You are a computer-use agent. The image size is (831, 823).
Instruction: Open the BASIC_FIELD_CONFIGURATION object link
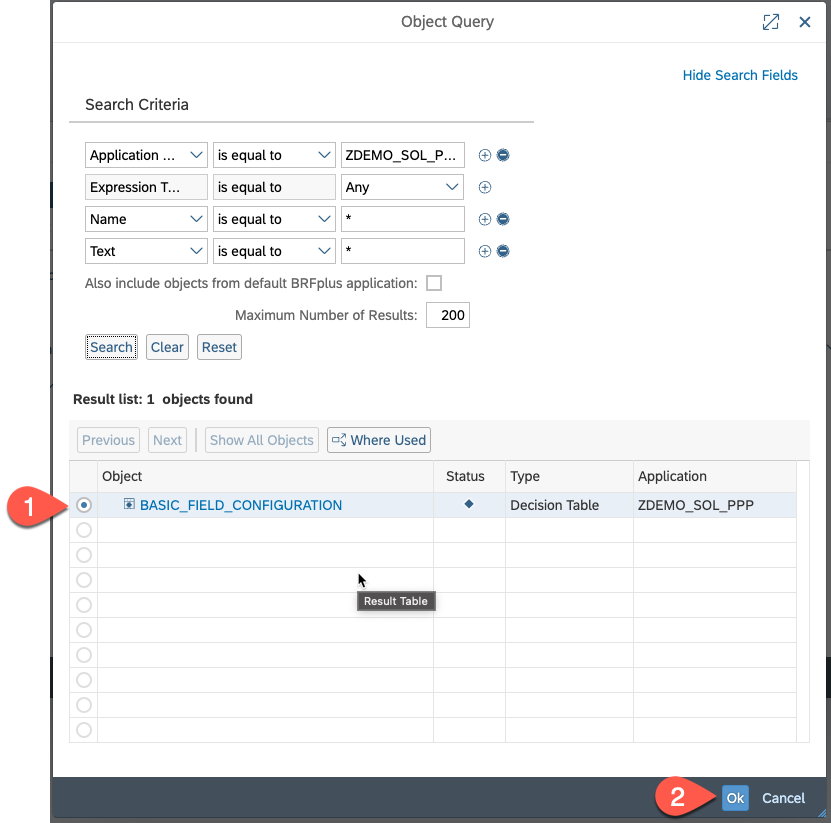pos(241,505)
